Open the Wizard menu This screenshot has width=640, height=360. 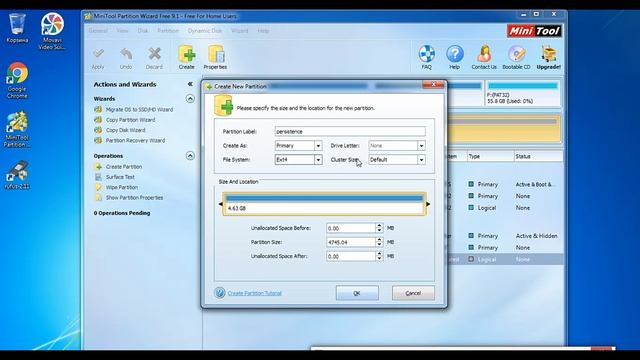click(x=240, y=31)
